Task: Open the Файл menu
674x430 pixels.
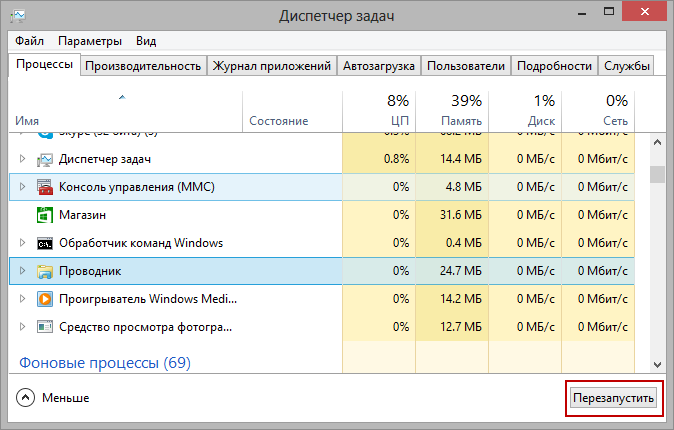Action: (x=29, y=41)
